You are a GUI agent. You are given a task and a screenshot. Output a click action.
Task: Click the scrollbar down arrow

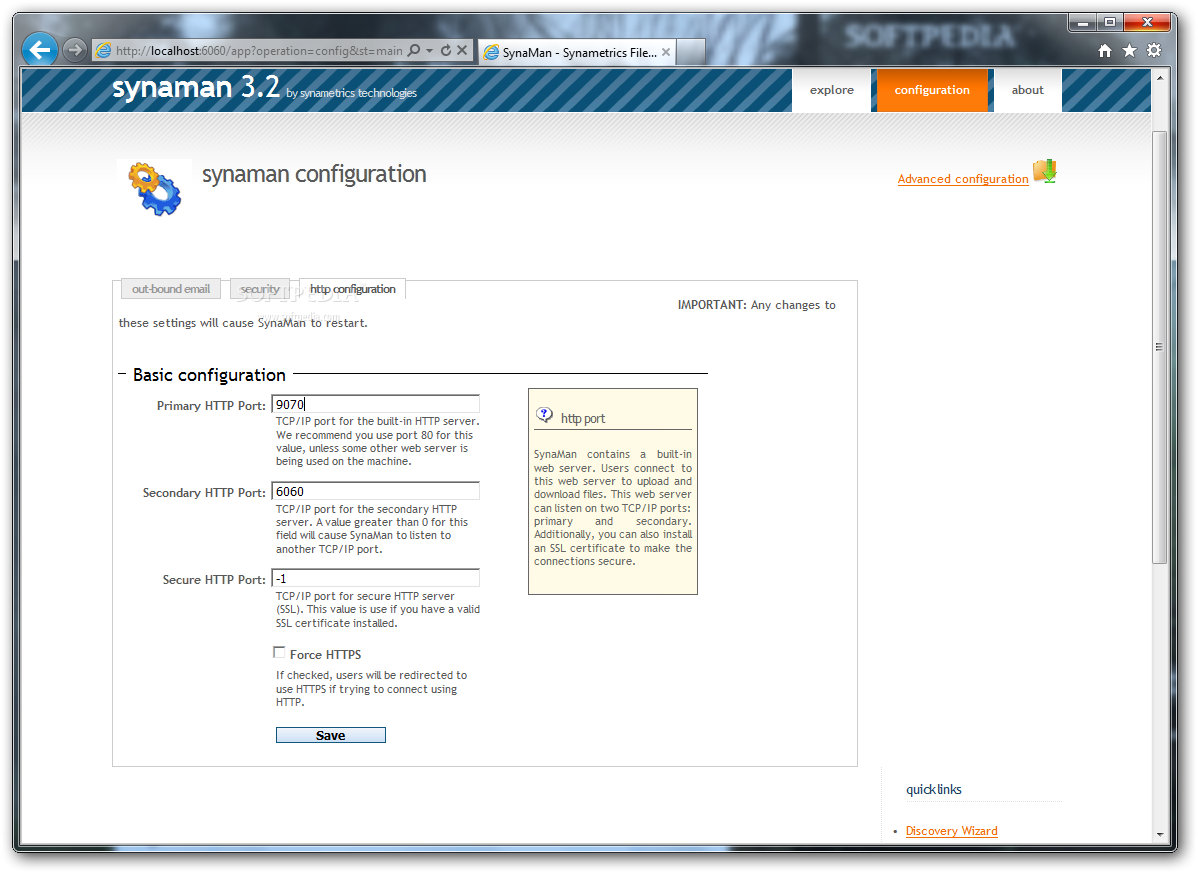(1160, 835)
